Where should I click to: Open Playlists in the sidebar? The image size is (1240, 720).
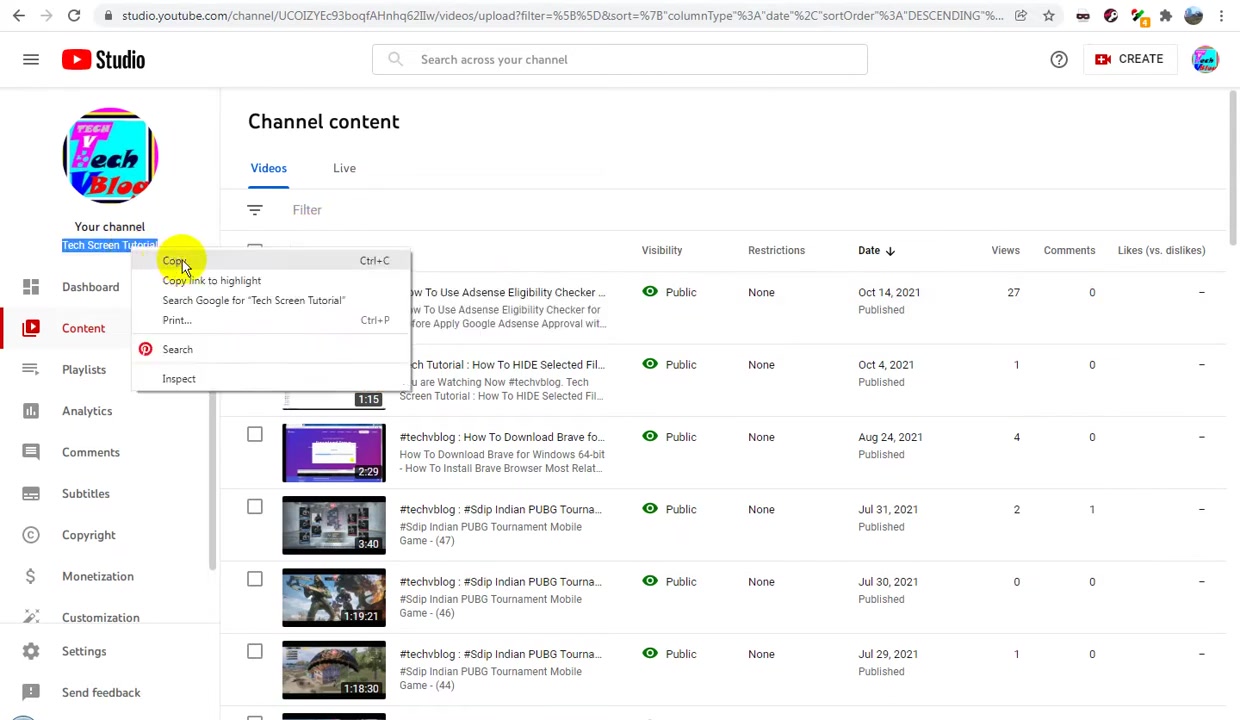point(84,370)
